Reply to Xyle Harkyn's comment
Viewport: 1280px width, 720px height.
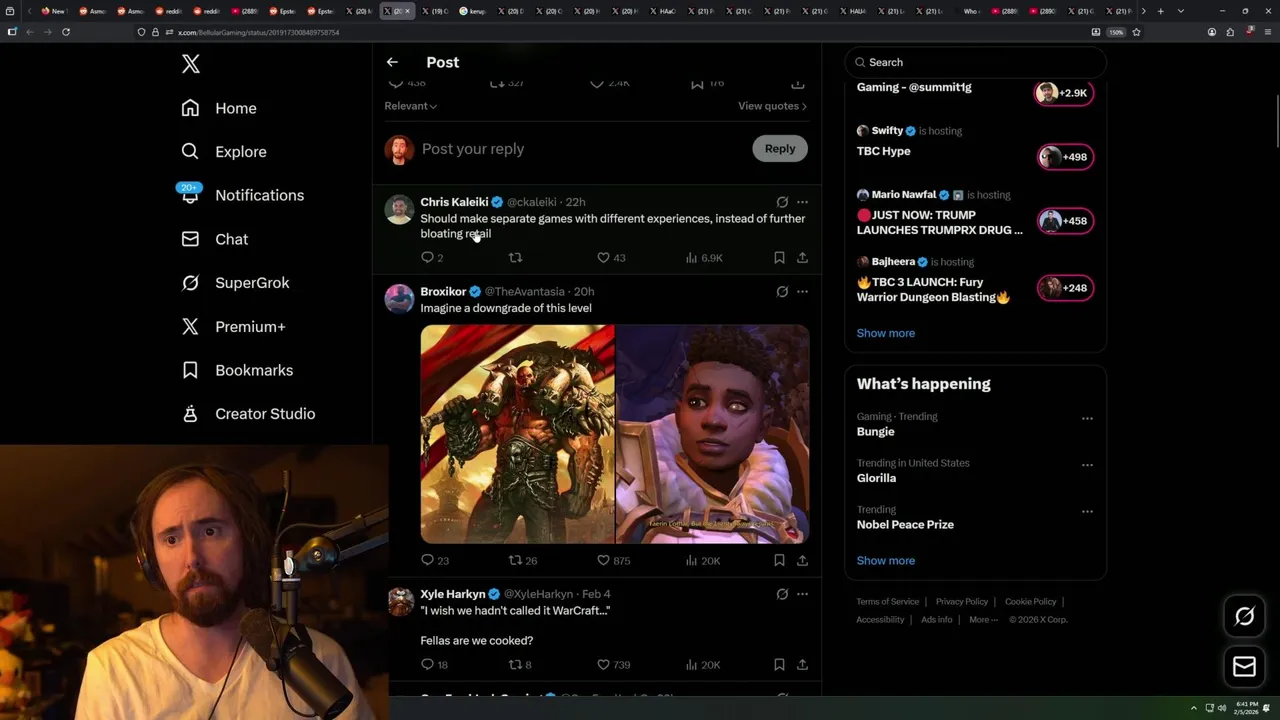point(434,665)
